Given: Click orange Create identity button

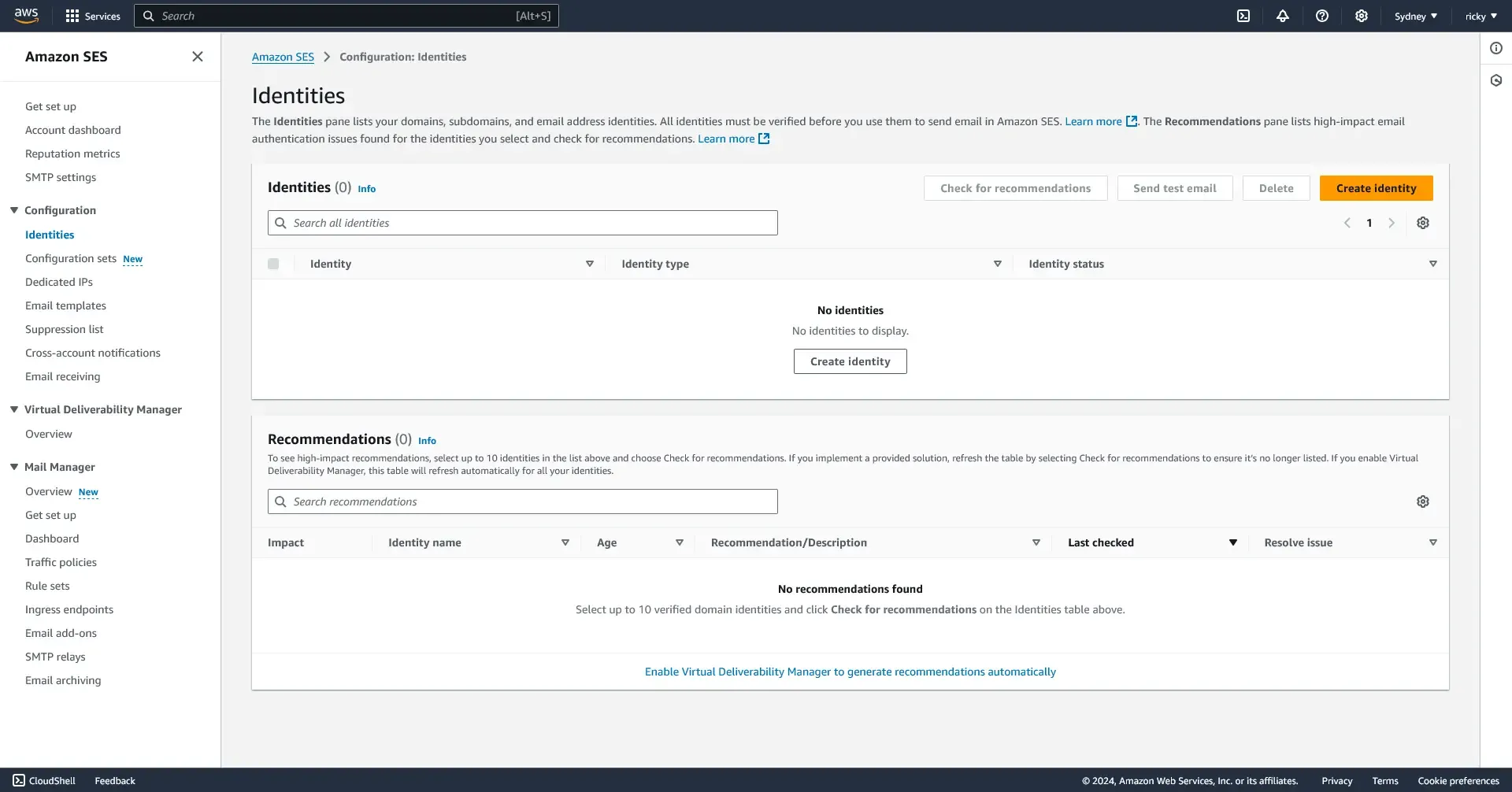Looking at the screenshot, I should (x=1377, y=188).
